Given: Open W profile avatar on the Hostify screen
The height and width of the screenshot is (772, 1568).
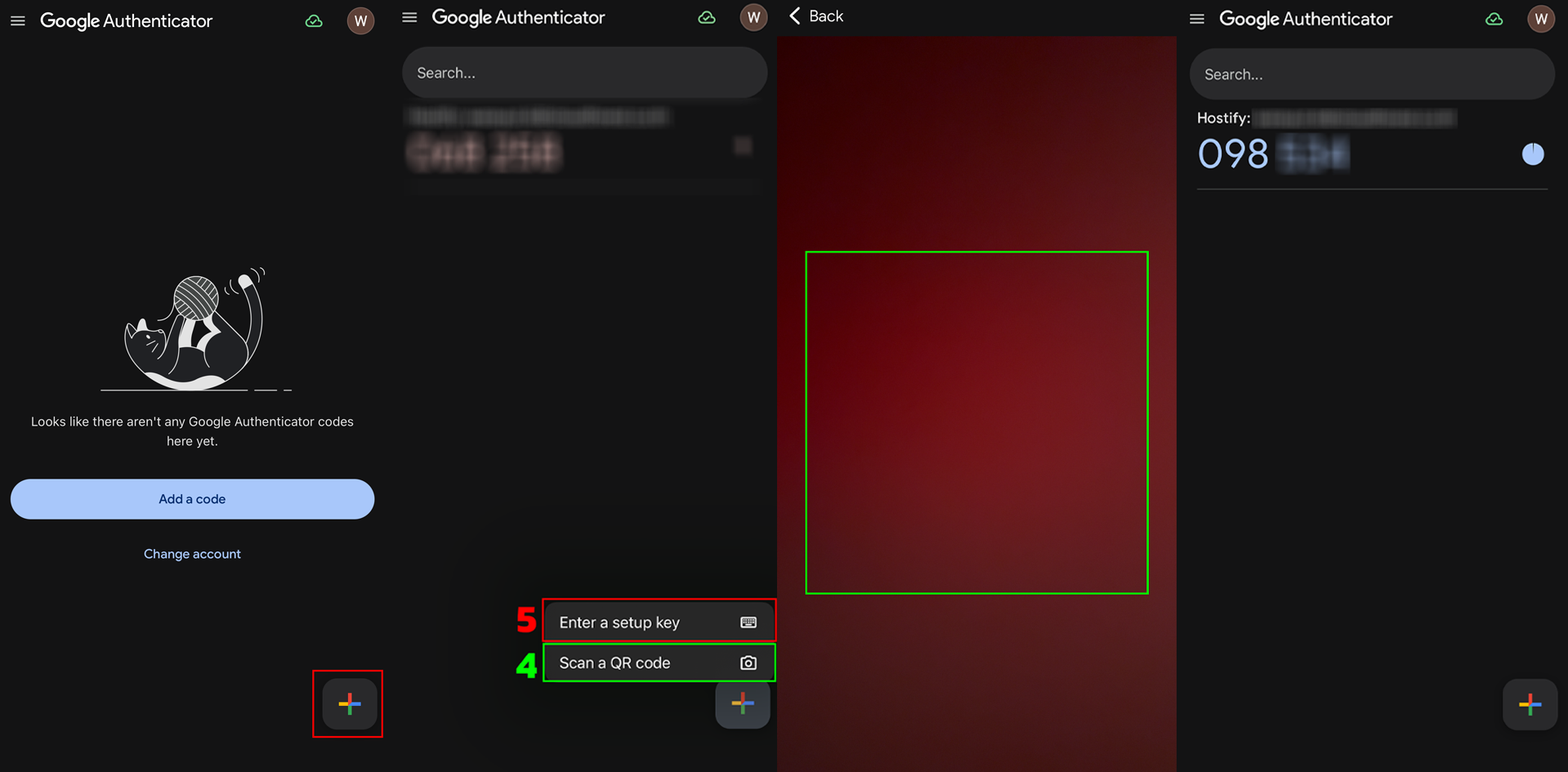Looking at the screenshot, I should (1540, 20).
